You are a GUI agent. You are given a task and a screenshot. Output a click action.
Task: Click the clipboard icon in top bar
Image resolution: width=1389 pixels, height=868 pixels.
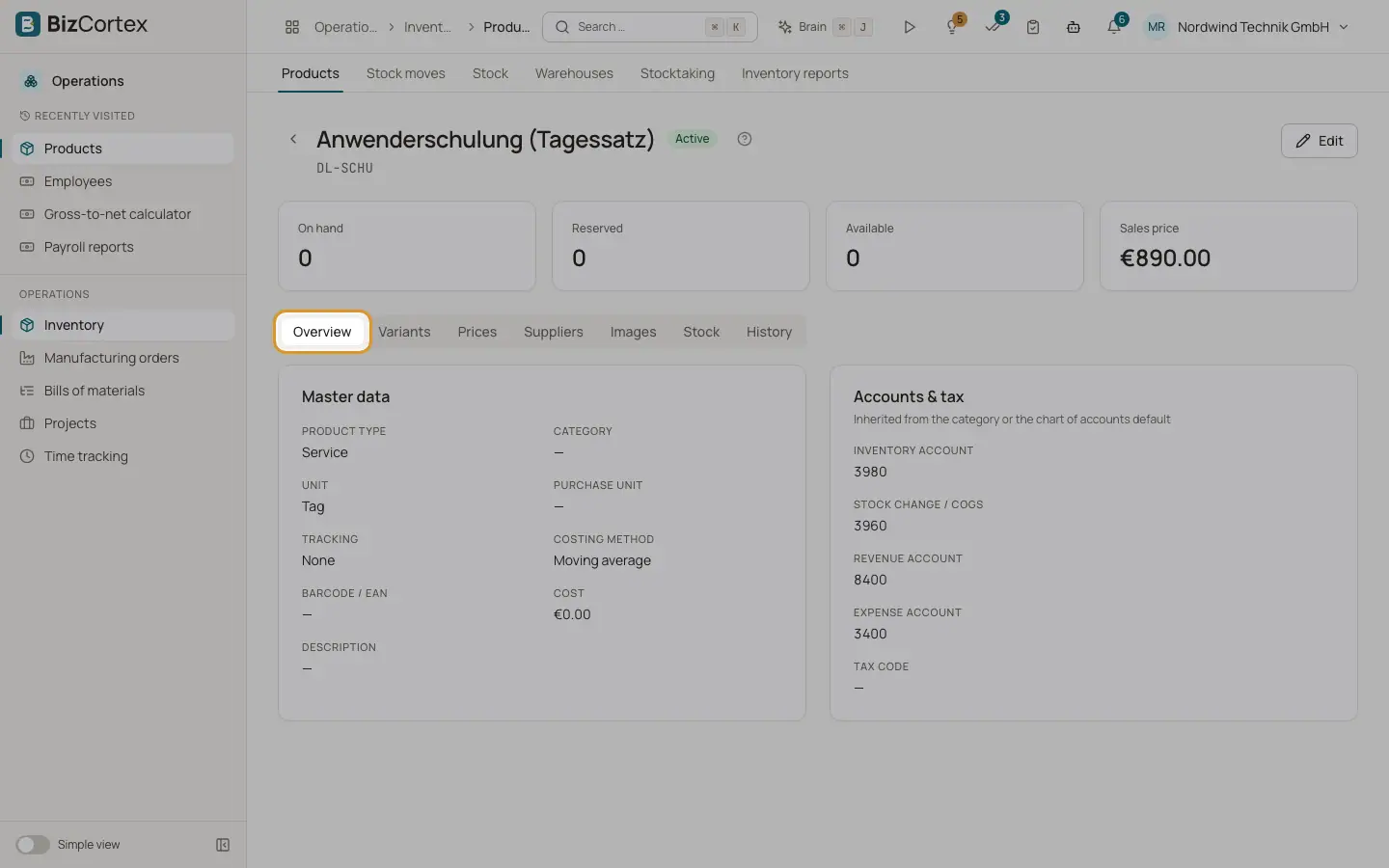coord(1033,27)
